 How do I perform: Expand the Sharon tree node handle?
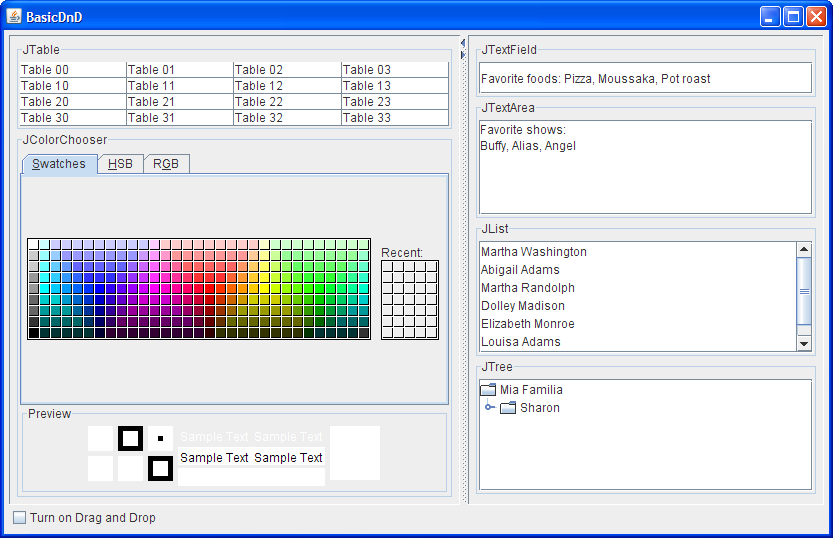[x=489, y=408]
